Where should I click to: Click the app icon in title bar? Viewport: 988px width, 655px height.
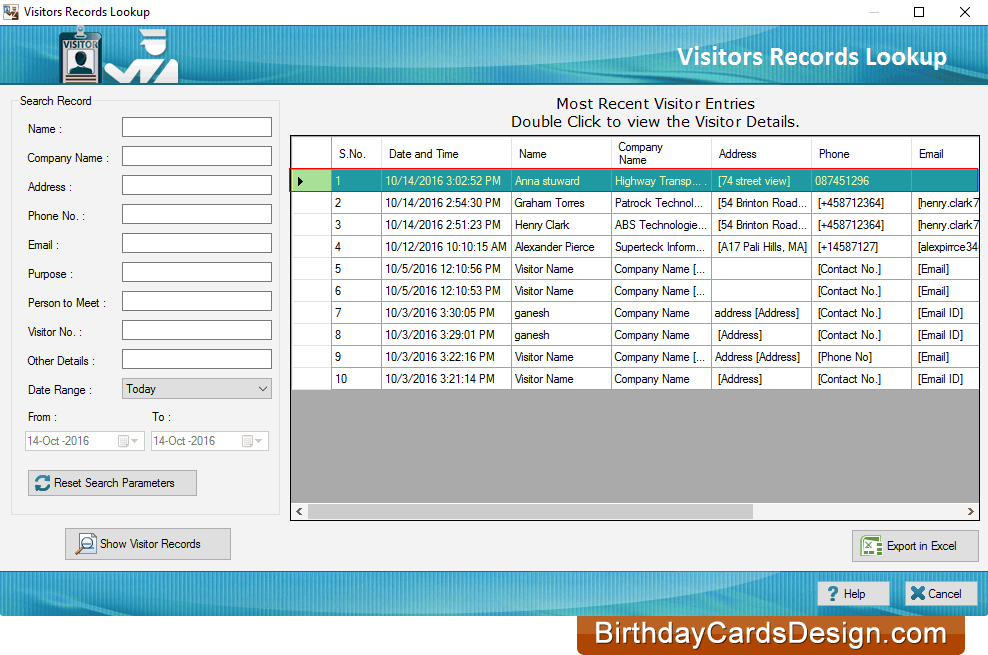click(11, 11)
